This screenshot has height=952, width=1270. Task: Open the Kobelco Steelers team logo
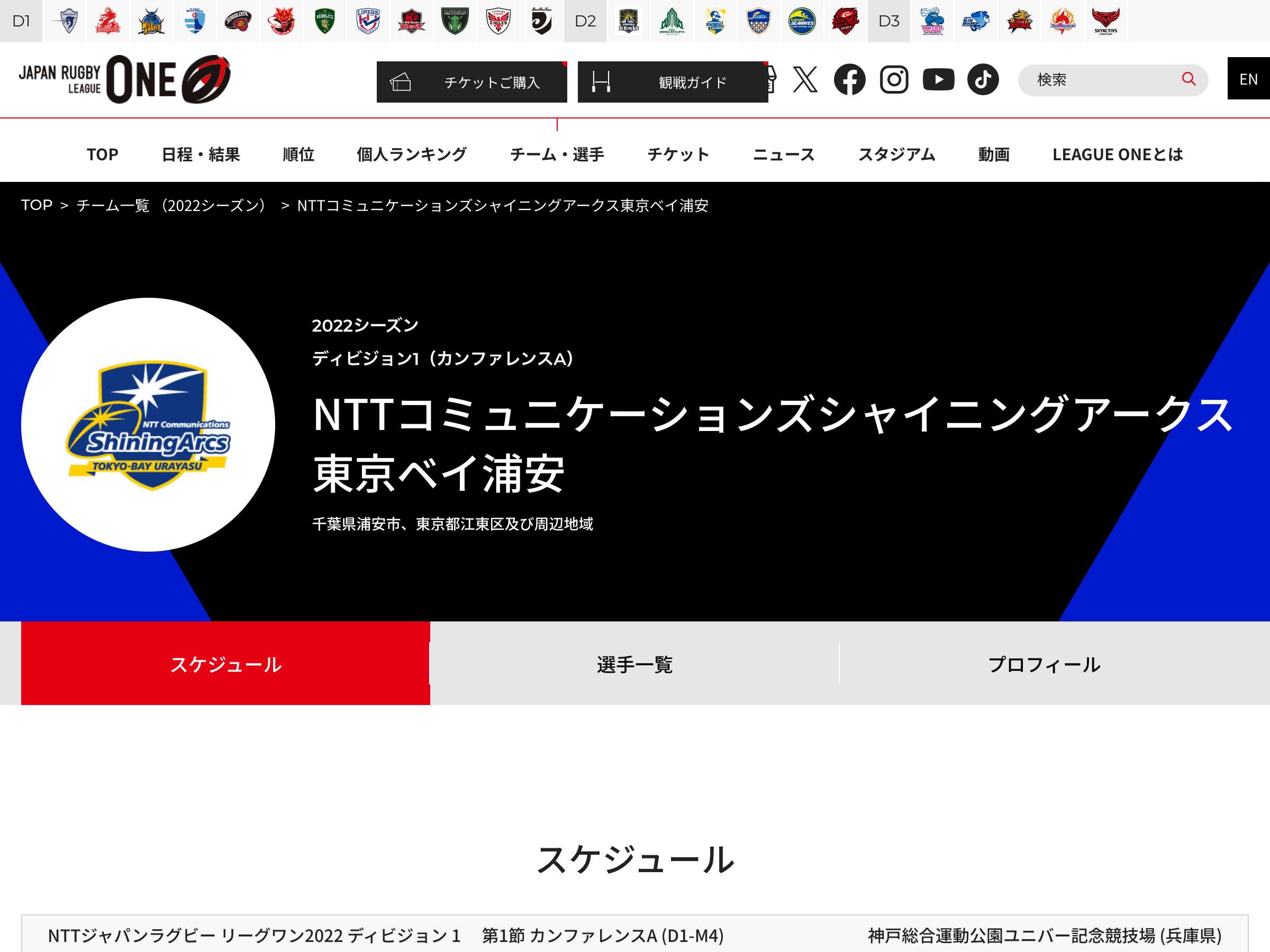coord(108,21)
